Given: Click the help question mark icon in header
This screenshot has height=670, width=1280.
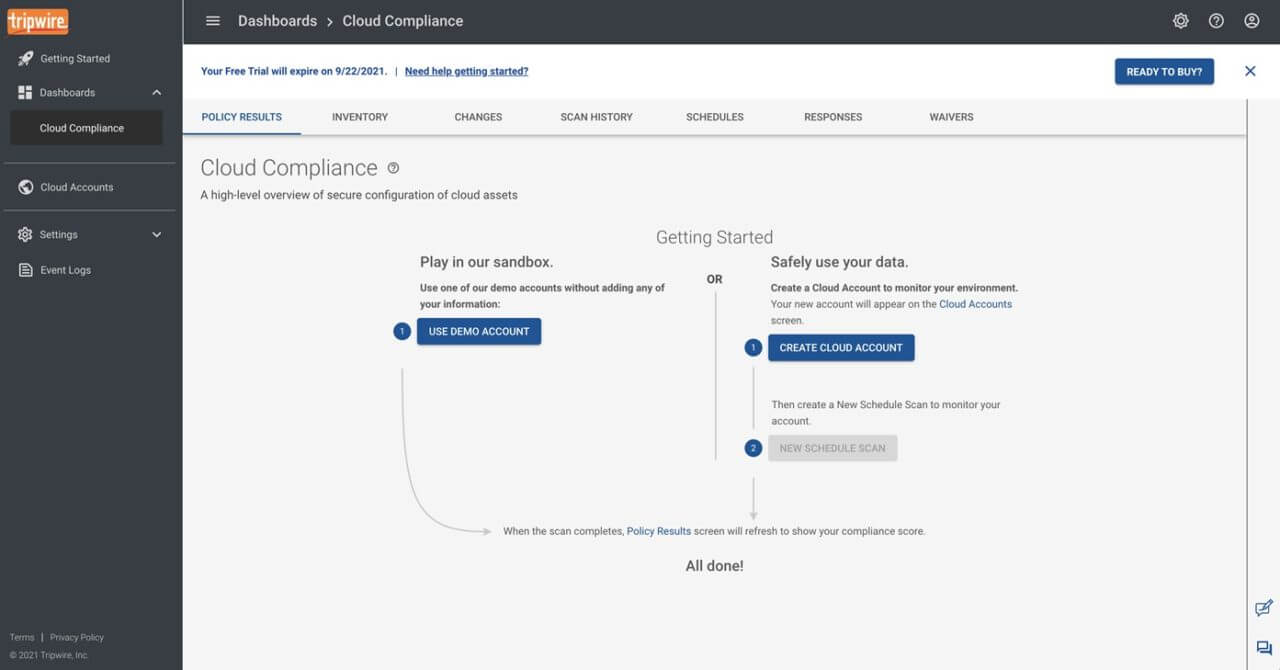Looking at the screenshot, I should pos(1216,21).
